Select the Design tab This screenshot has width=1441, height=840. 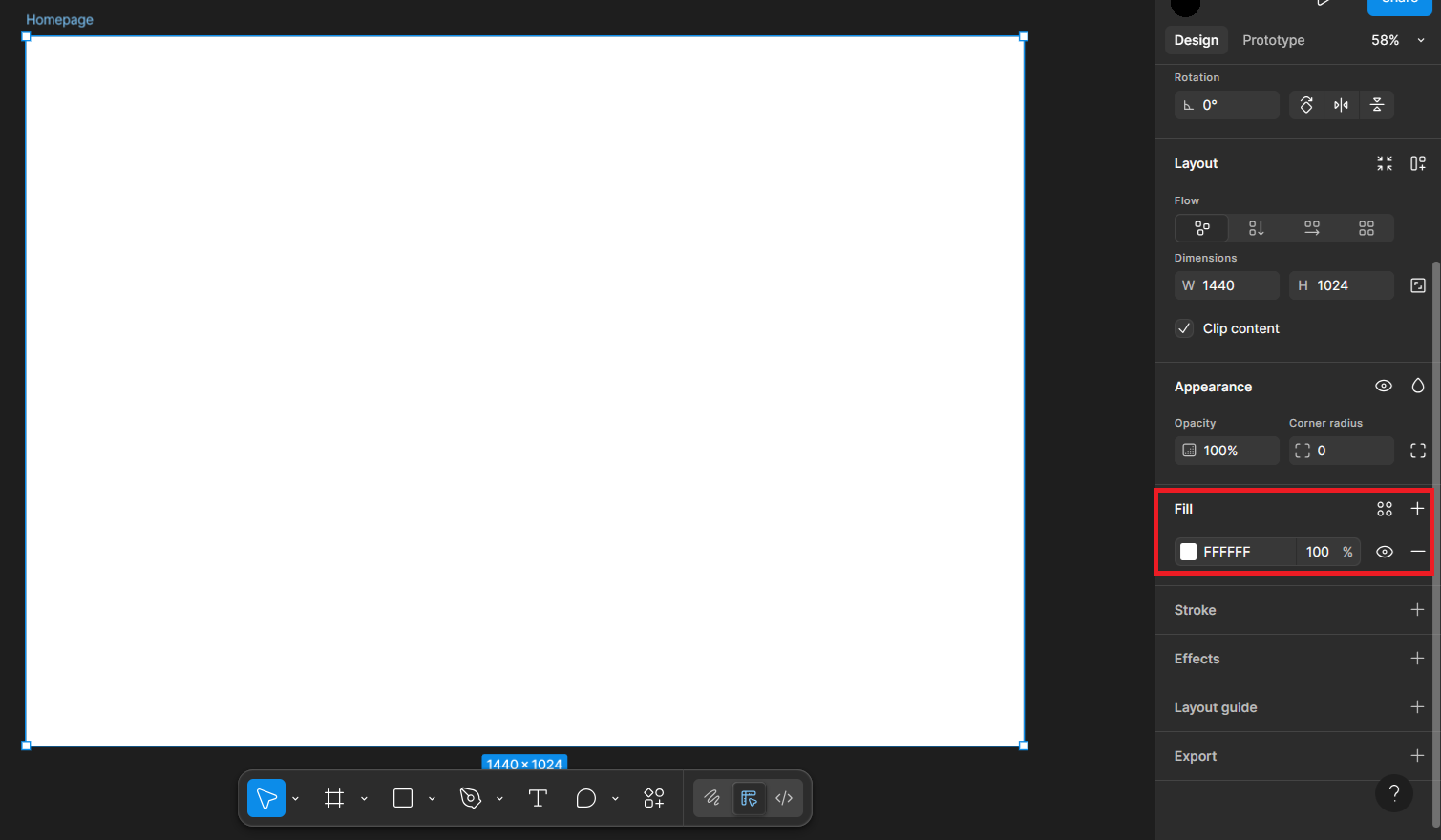tap(1196, 40)
